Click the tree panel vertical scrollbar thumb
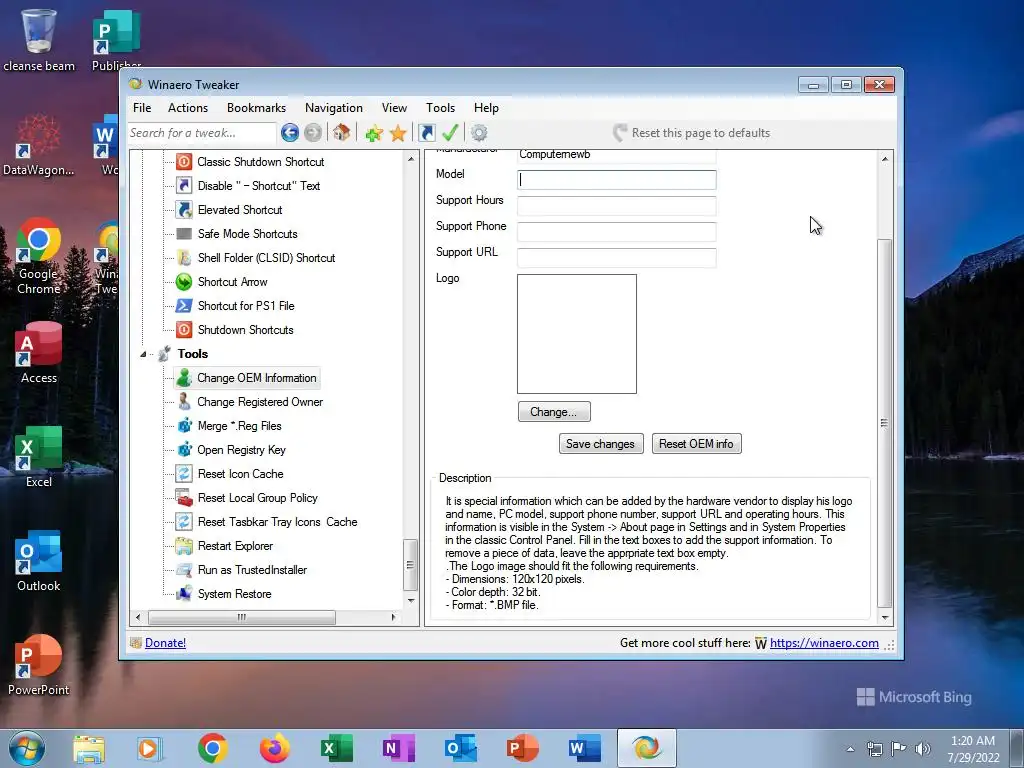This screenshot has height=768, width=1024. coord(410,564)
